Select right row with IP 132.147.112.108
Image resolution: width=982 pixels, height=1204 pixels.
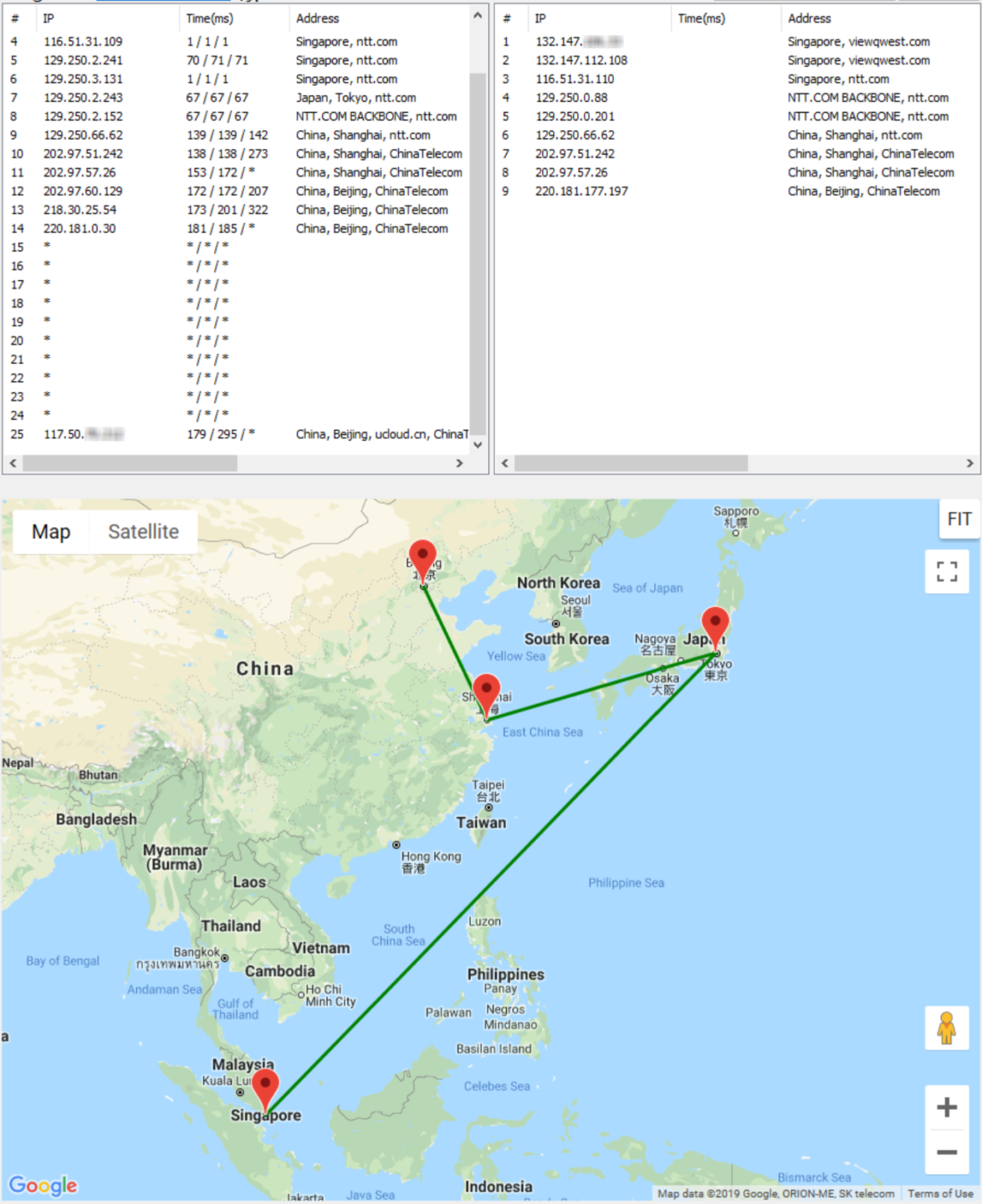(x=737, y=60)
